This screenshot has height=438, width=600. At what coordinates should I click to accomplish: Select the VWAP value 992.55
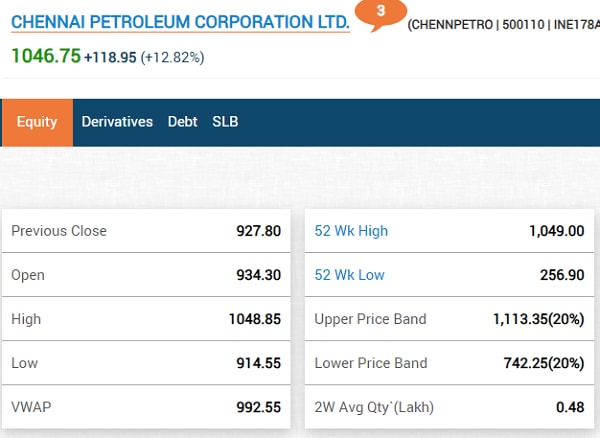coord(258,407)
